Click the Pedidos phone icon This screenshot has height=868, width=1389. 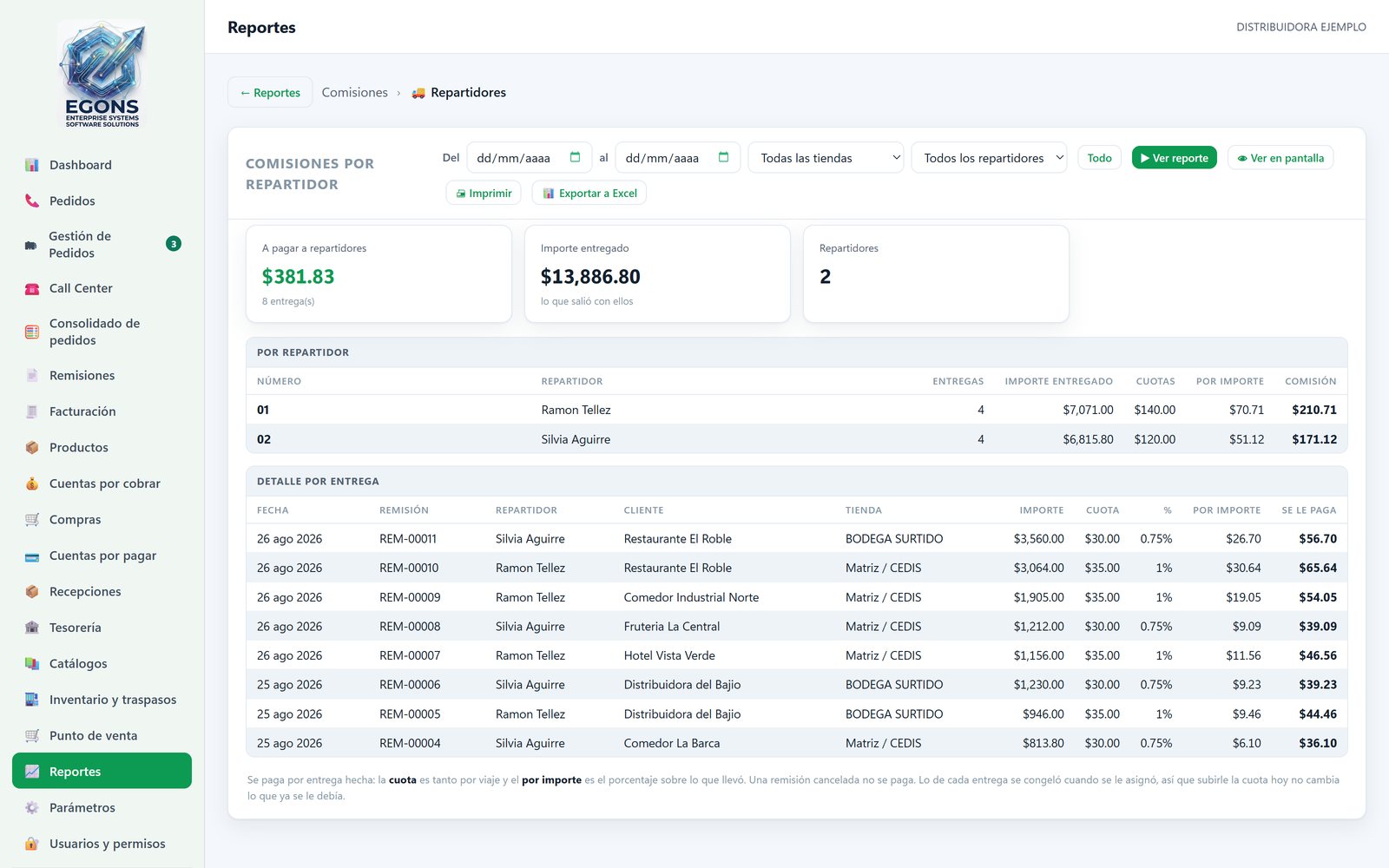coord(32,201)
